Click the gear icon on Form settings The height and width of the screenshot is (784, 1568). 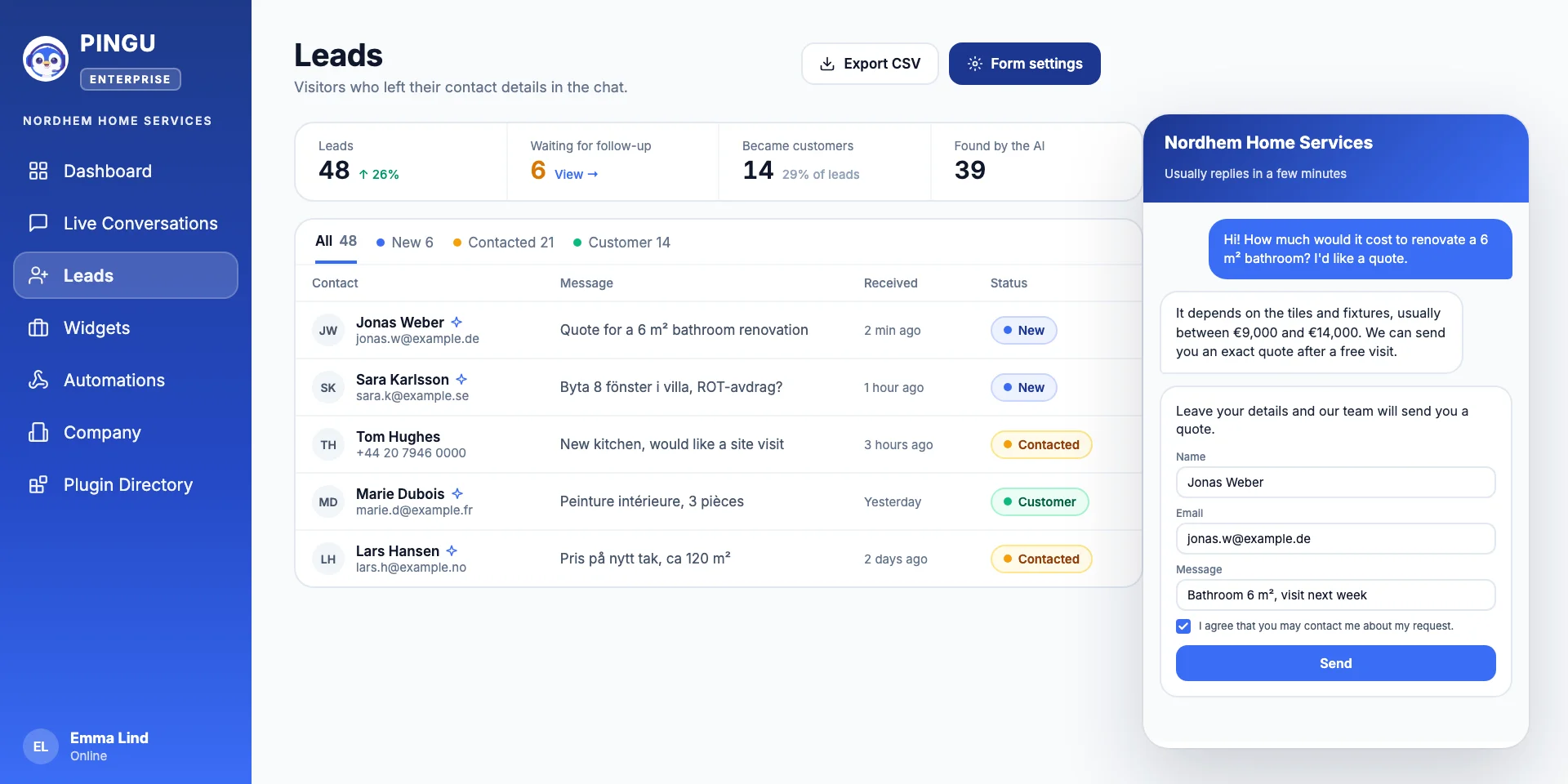point(974,64)
